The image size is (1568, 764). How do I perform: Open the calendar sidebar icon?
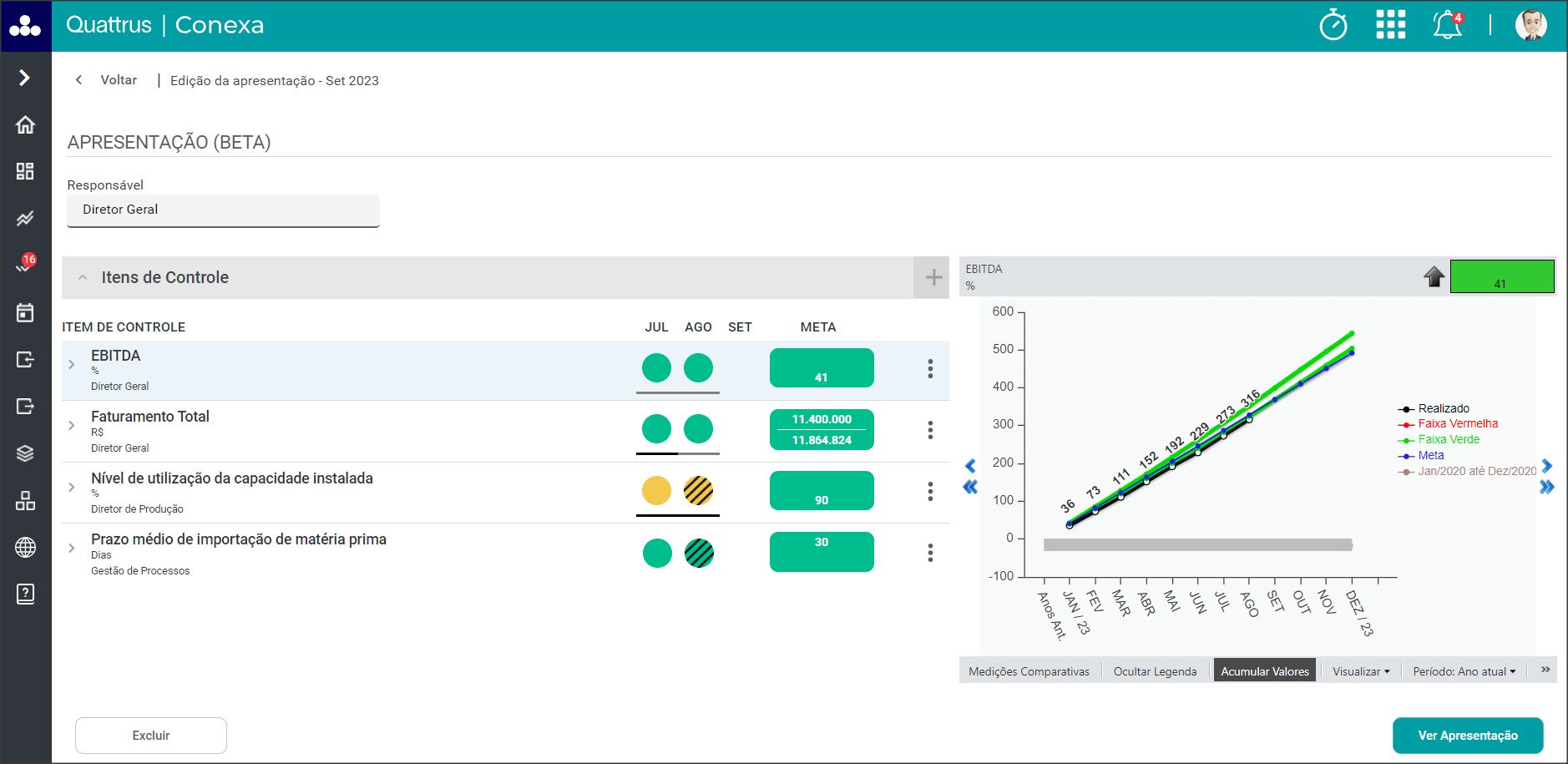(x=25, y=313)
